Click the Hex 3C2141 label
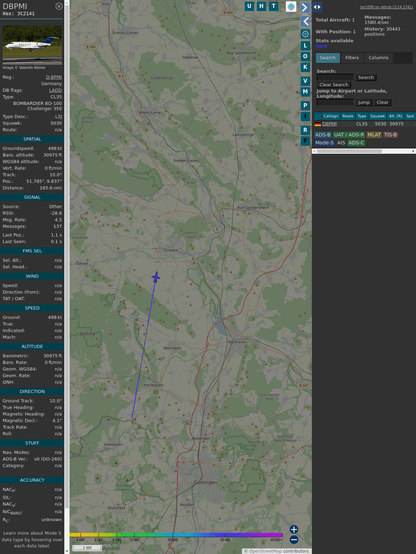The height and width of the screenshot is (554, 416). (x=19, y=14)
